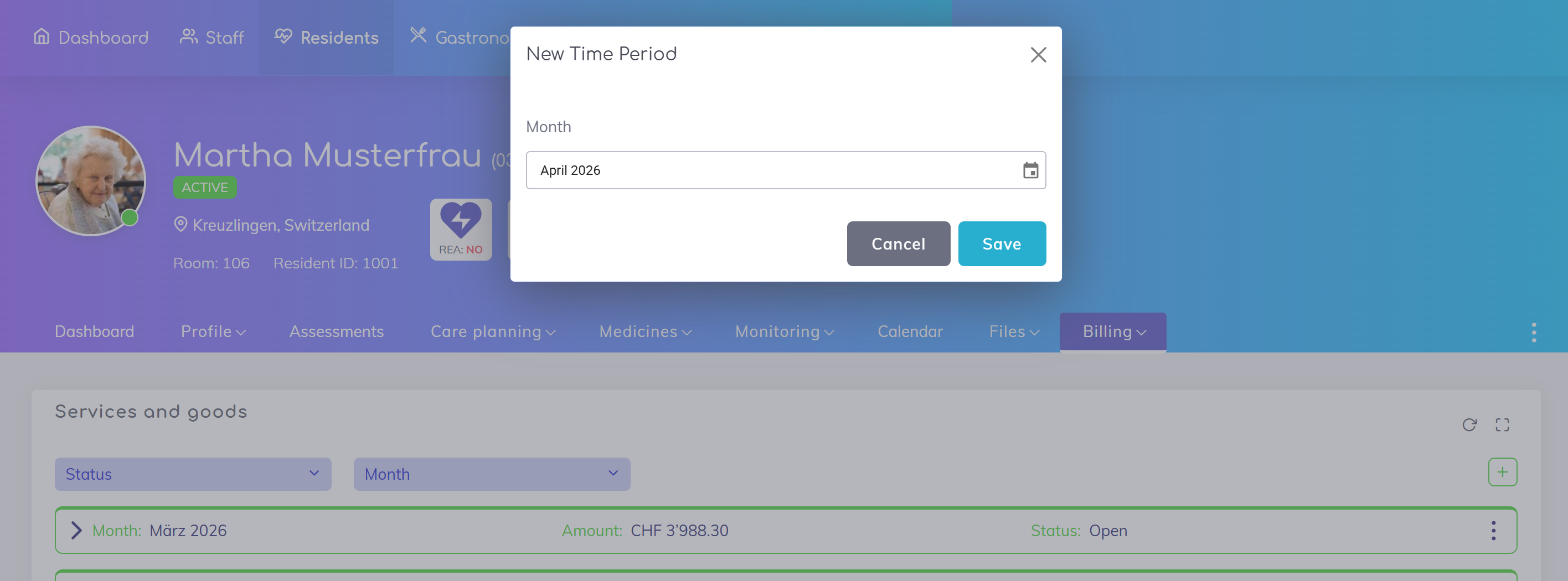The image size is (1568, 581).
Task: Click the refresh icon in Services and goods
Action: [1469, 424]
